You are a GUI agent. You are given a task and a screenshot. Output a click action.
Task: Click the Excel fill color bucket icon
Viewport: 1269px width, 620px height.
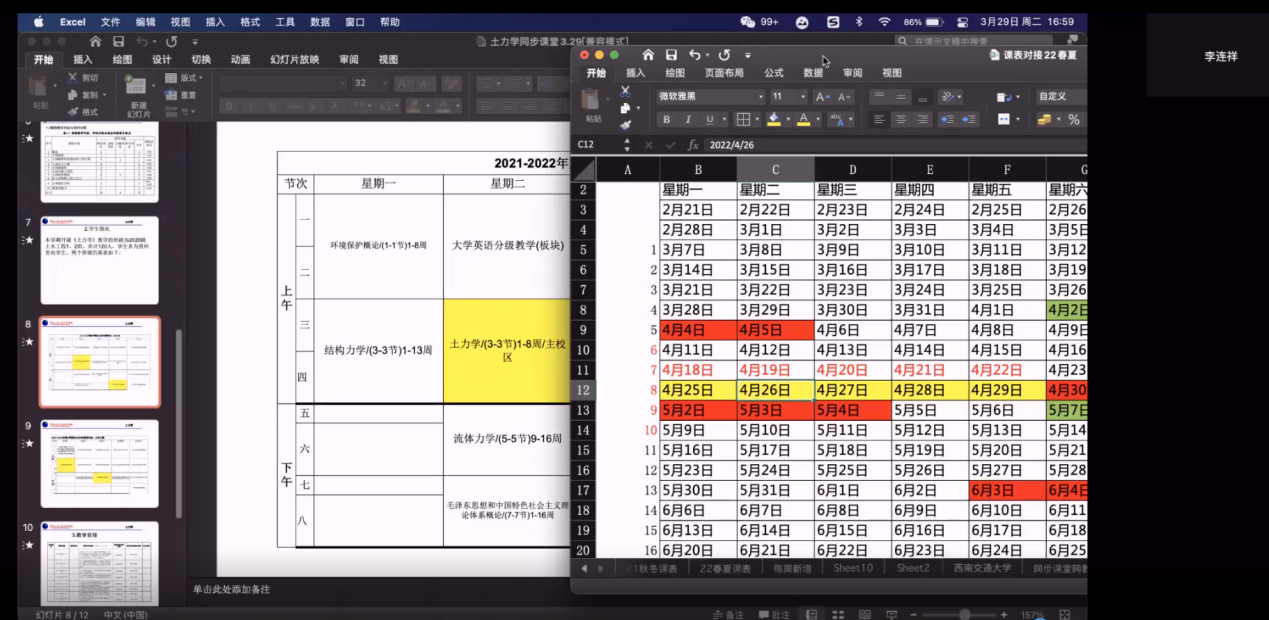pos(773,119)
